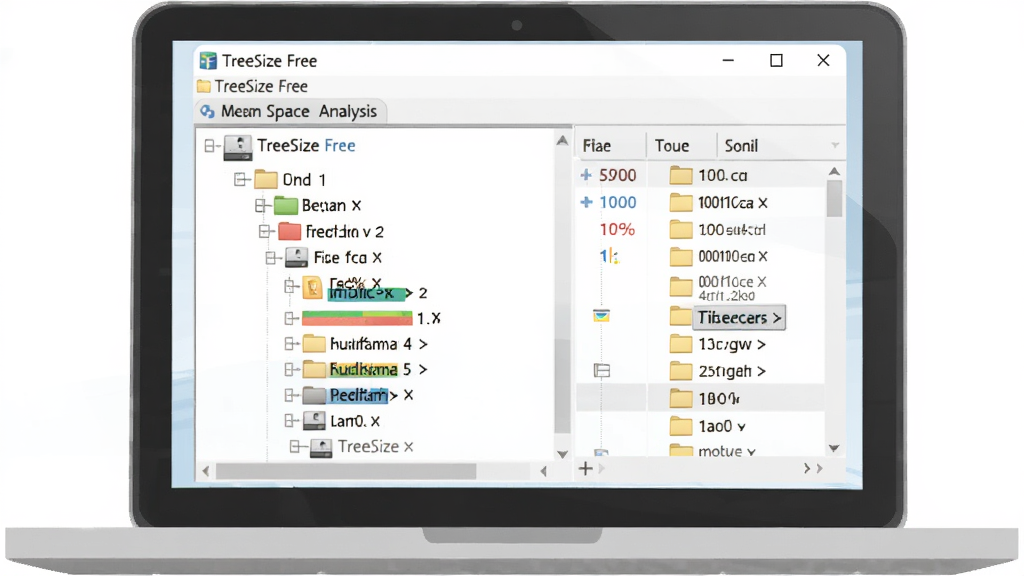This screenshot has width=1024, height=576.
Task: Expand the node before the 1.X bar
Action: 290,318
